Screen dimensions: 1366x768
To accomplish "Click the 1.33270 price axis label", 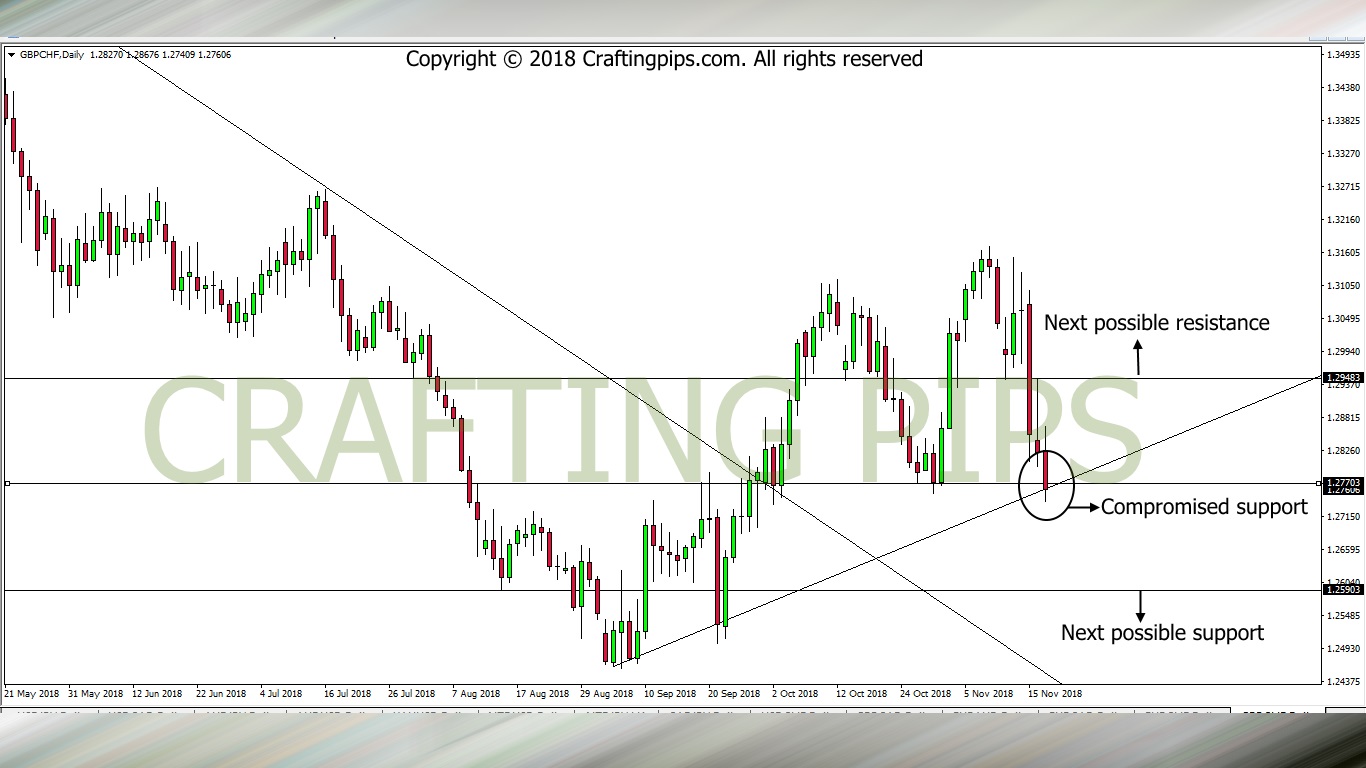I will pyautogui.click(x=1345, y=153).
